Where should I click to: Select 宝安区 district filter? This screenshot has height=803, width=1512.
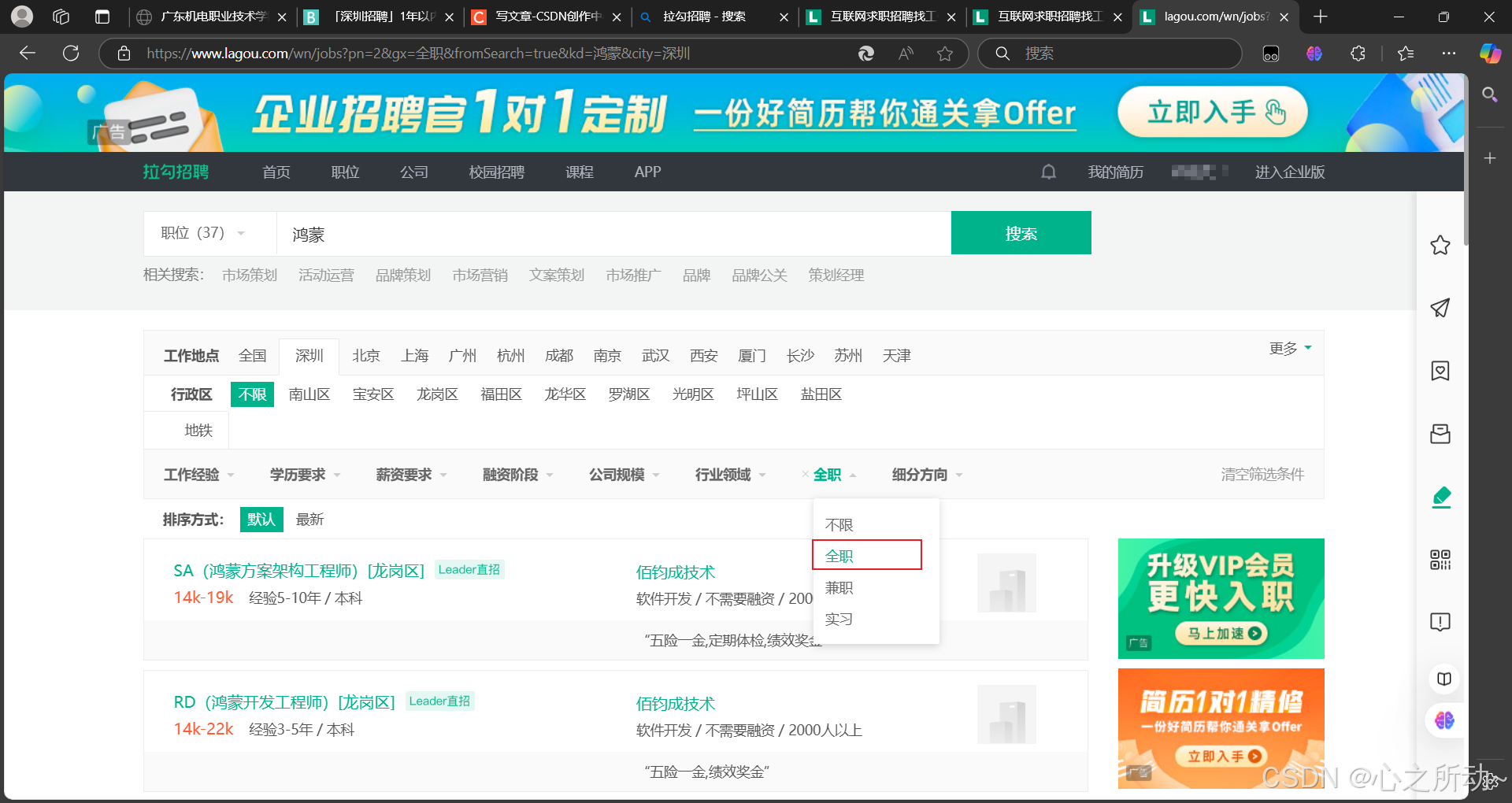pos(372,394)
